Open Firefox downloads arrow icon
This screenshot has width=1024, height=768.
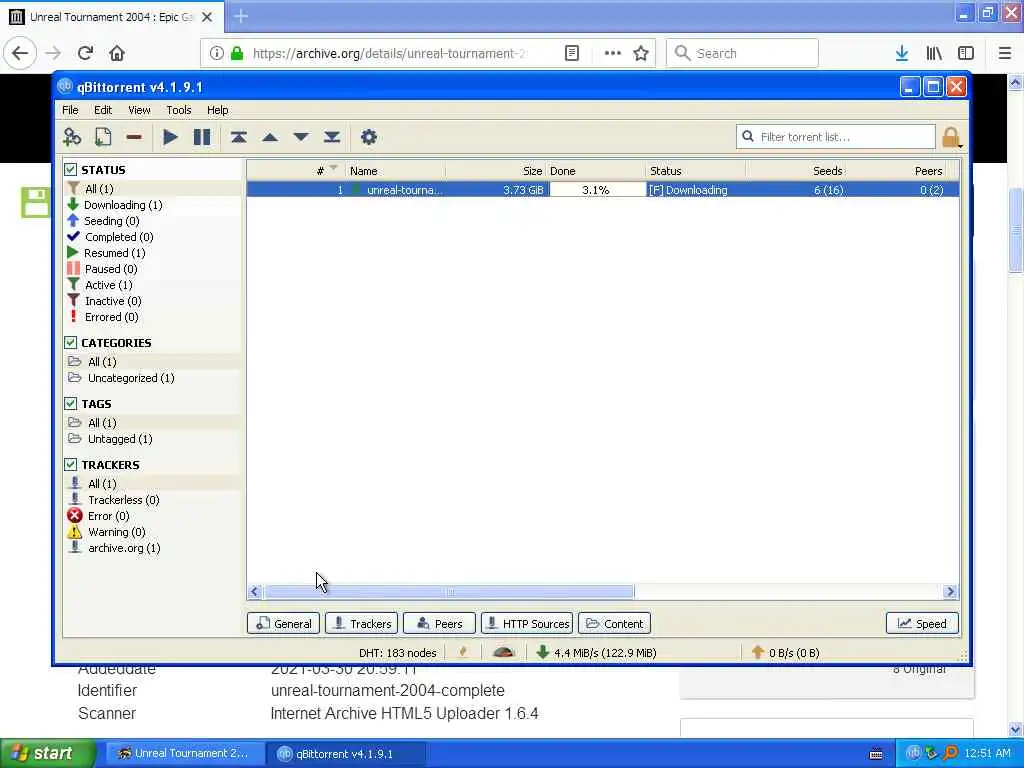coord(902,53)
